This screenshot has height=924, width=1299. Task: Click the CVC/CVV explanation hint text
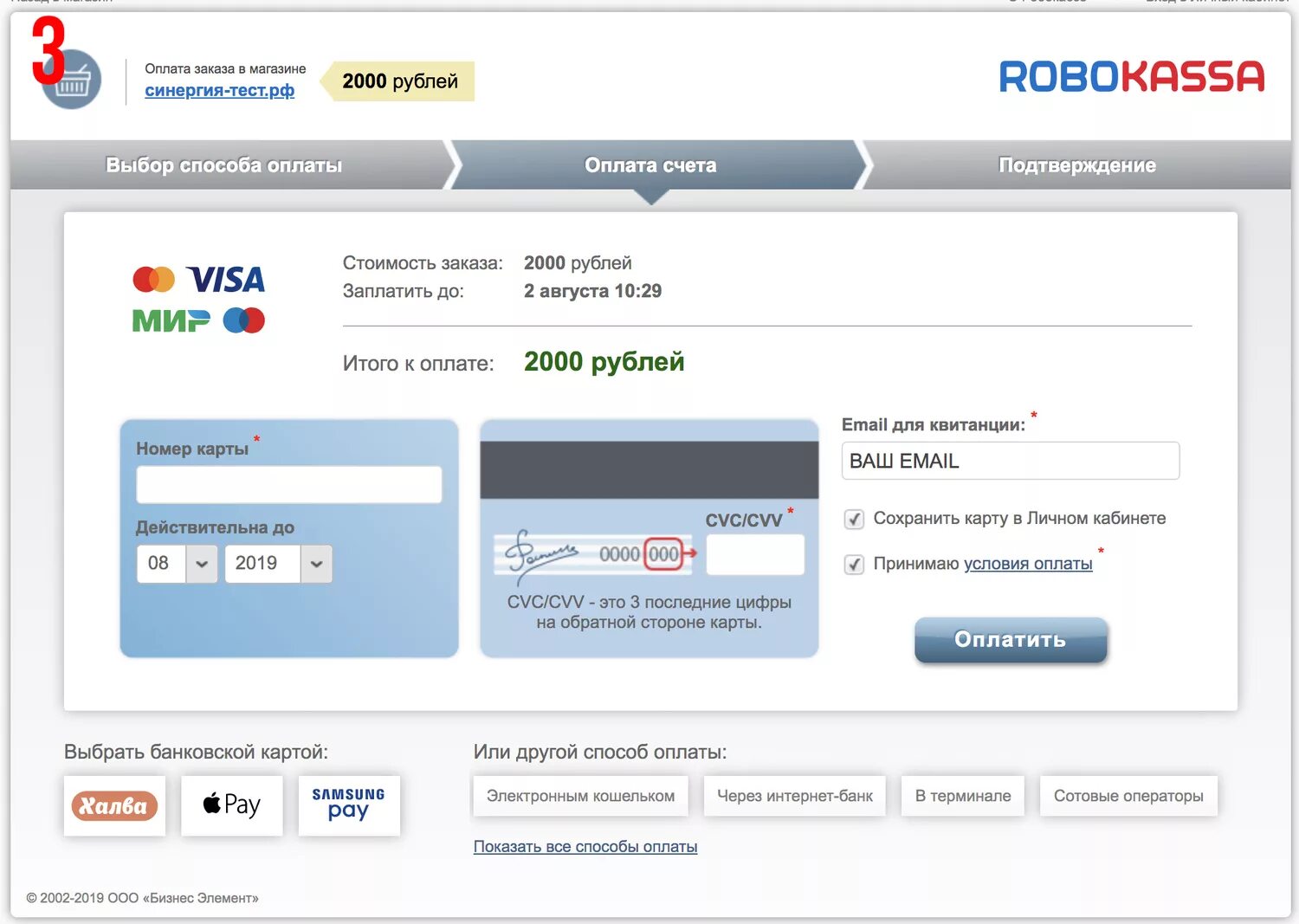click(x=649, y=612)
